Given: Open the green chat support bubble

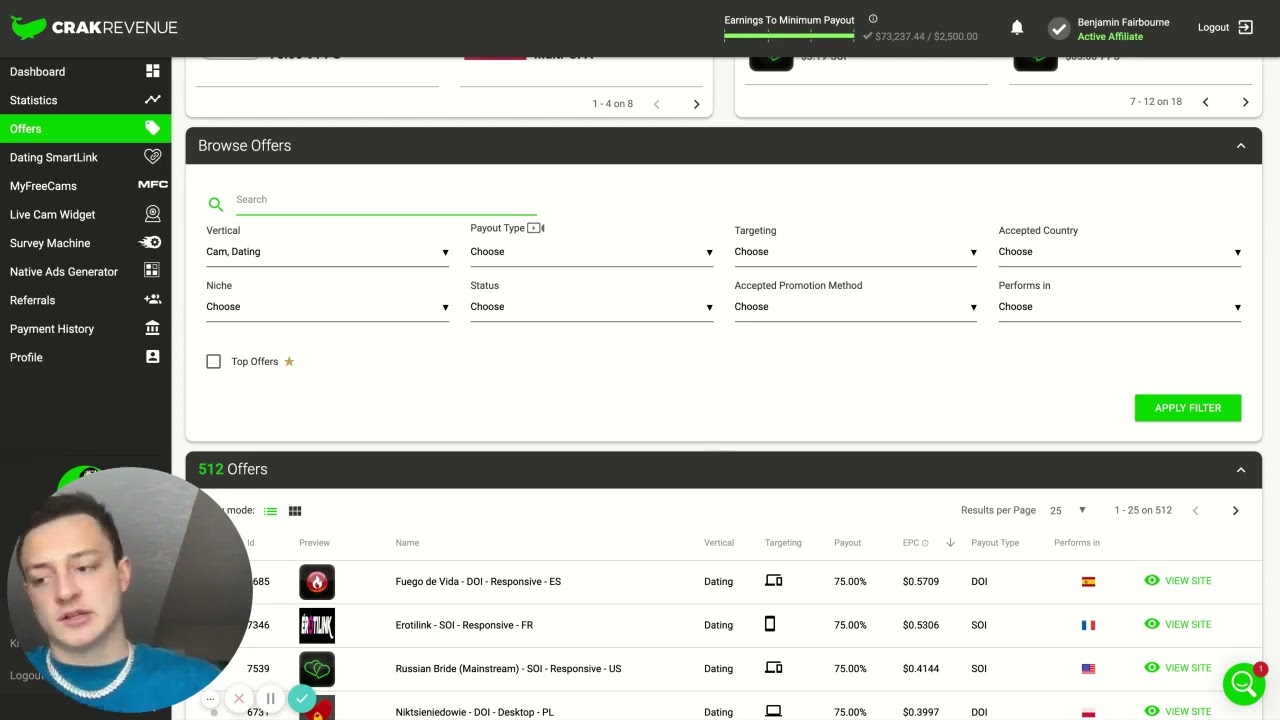Looking at the screenshot, I should (x=1244, y=683).
